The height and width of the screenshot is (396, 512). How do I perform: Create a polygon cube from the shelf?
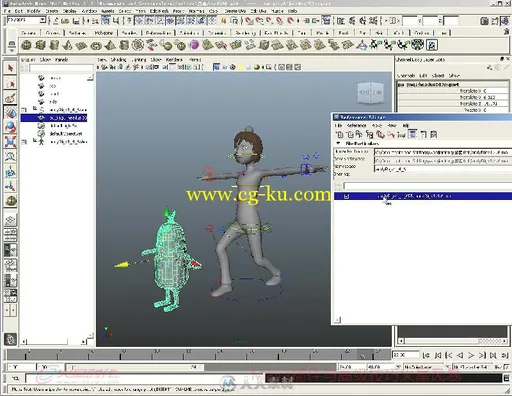pyautogui.click(x=40, y=45)
